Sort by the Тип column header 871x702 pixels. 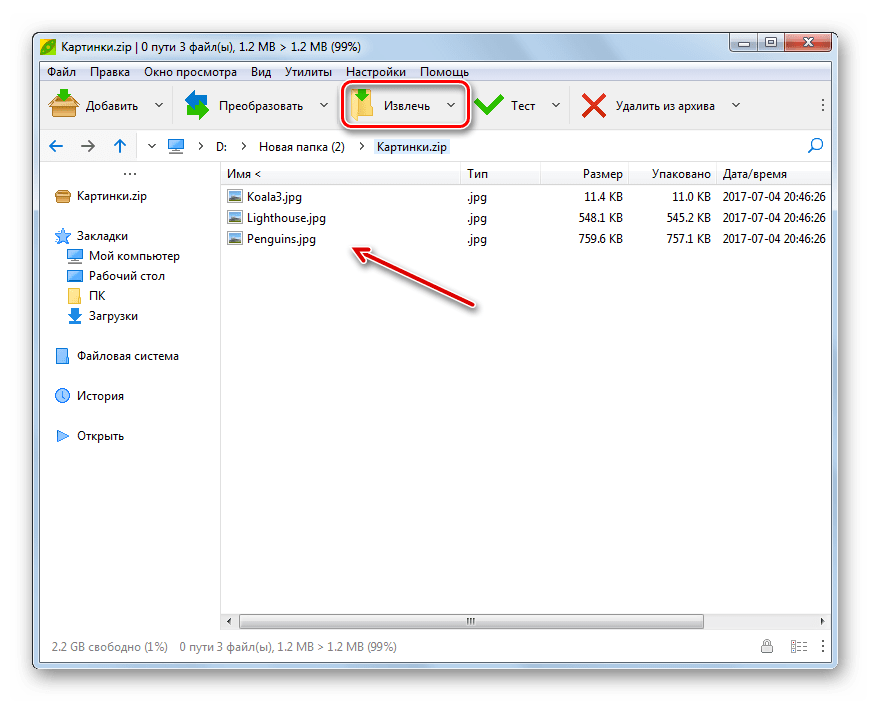pos(500,174)
